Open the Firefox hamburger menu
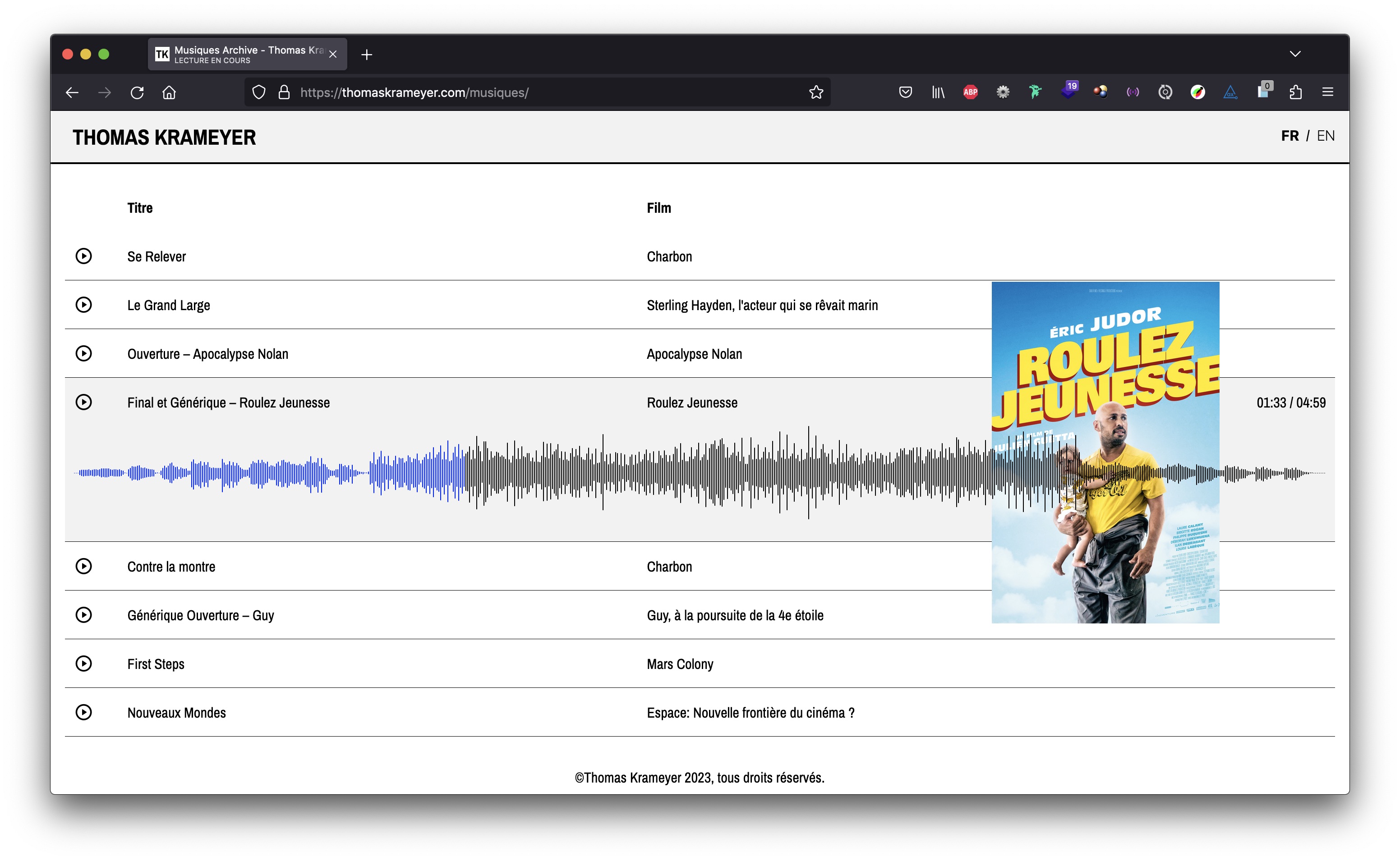This screenshot has width=1400, height=861. 1328,92
